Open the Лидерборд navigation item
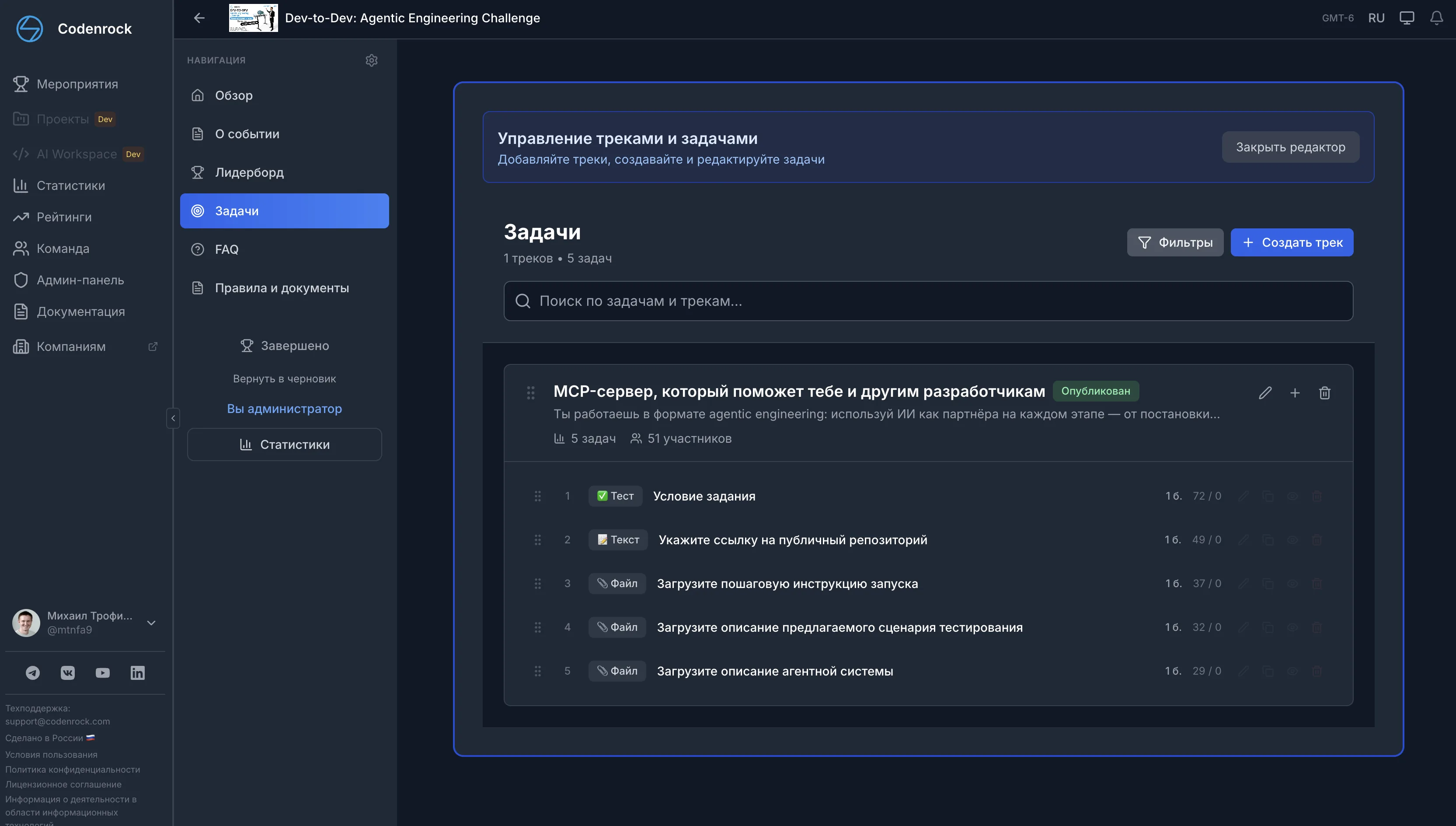This screenshot has width=1456, height=826. (x=250, y=172)
